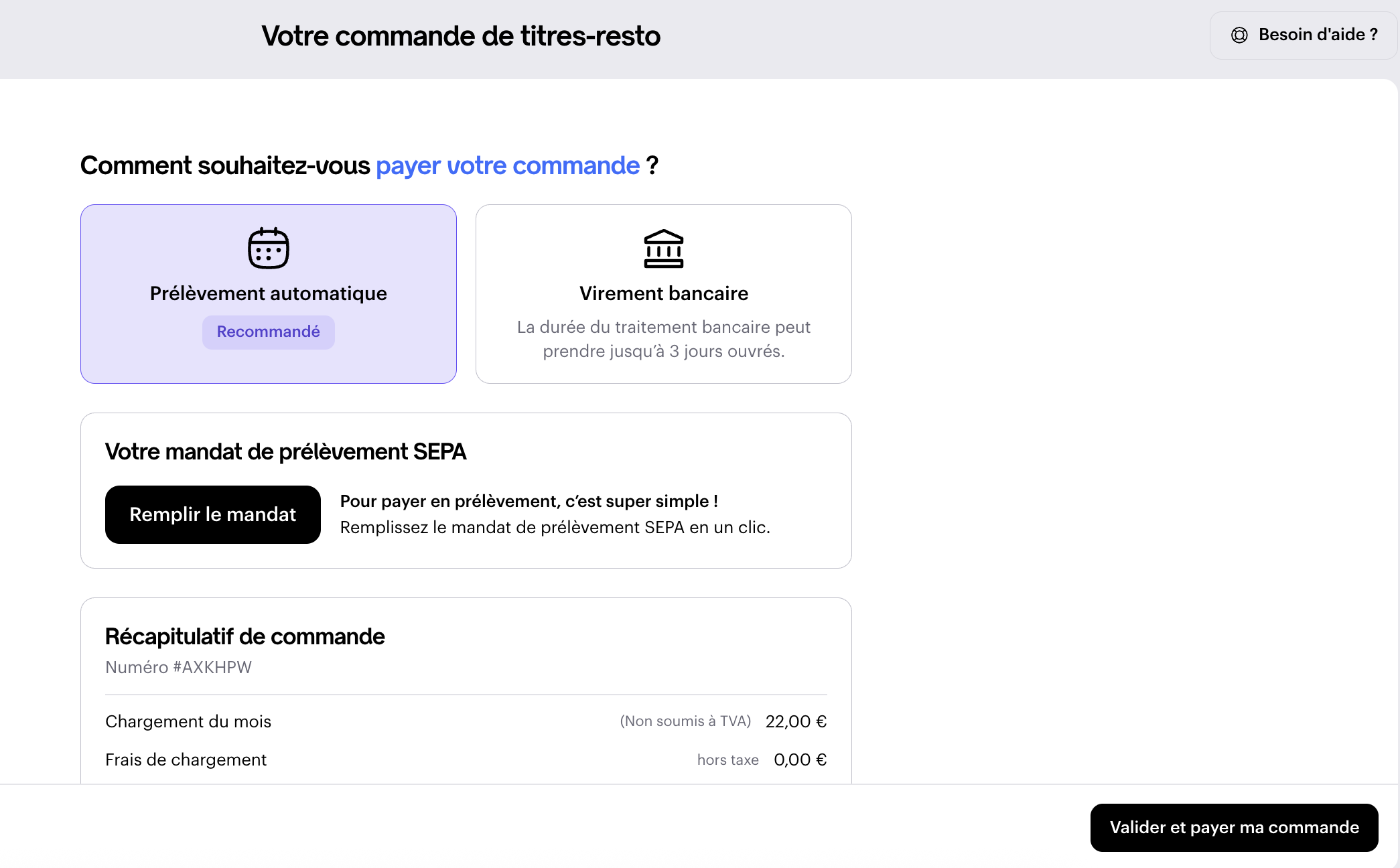Click the blue payer votre commande text
Screen dimensions: 1400x868
(508, 165)
